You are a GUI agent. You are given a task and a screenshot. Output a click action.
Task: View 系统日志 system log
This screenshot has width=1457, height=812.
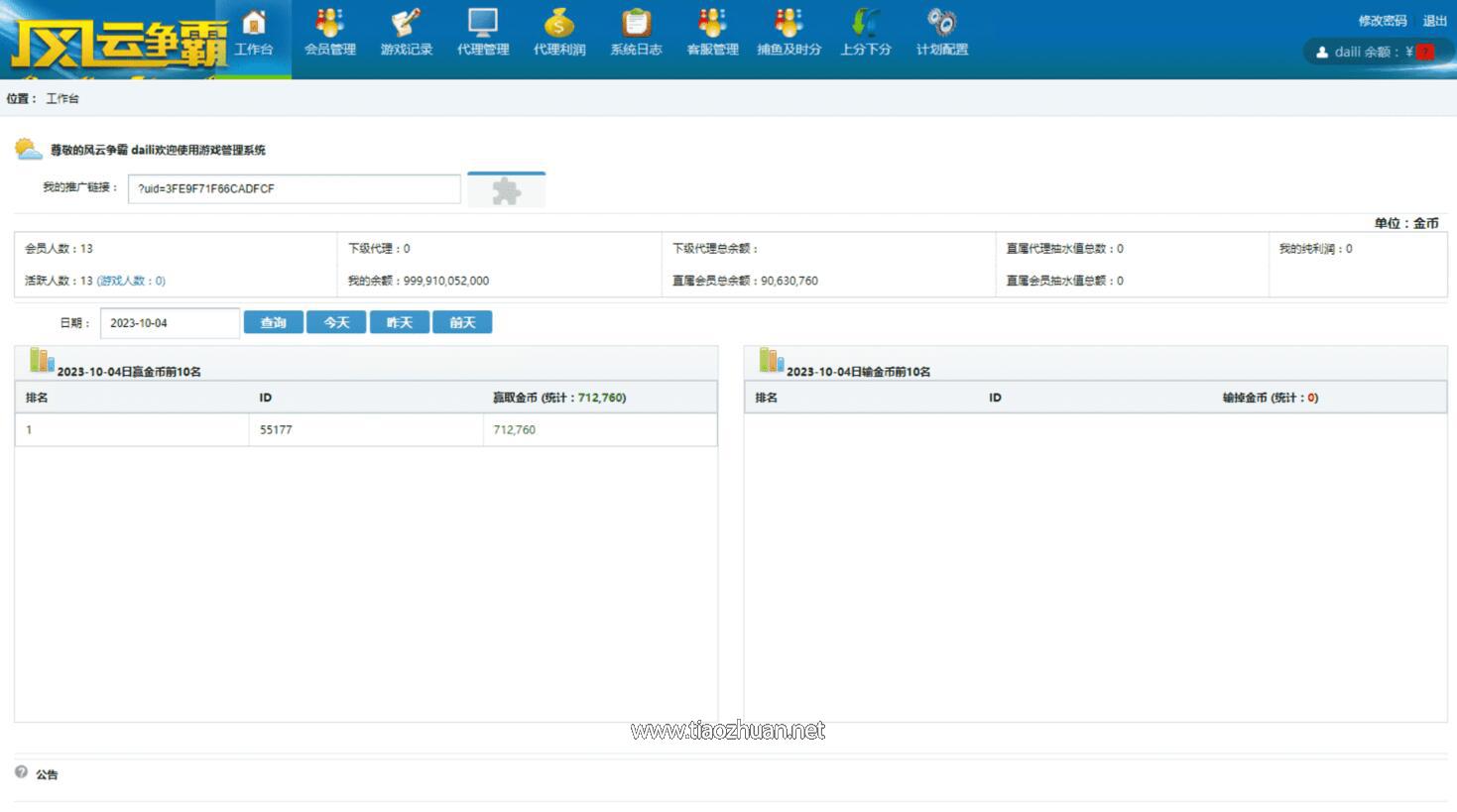click(636, 32)
